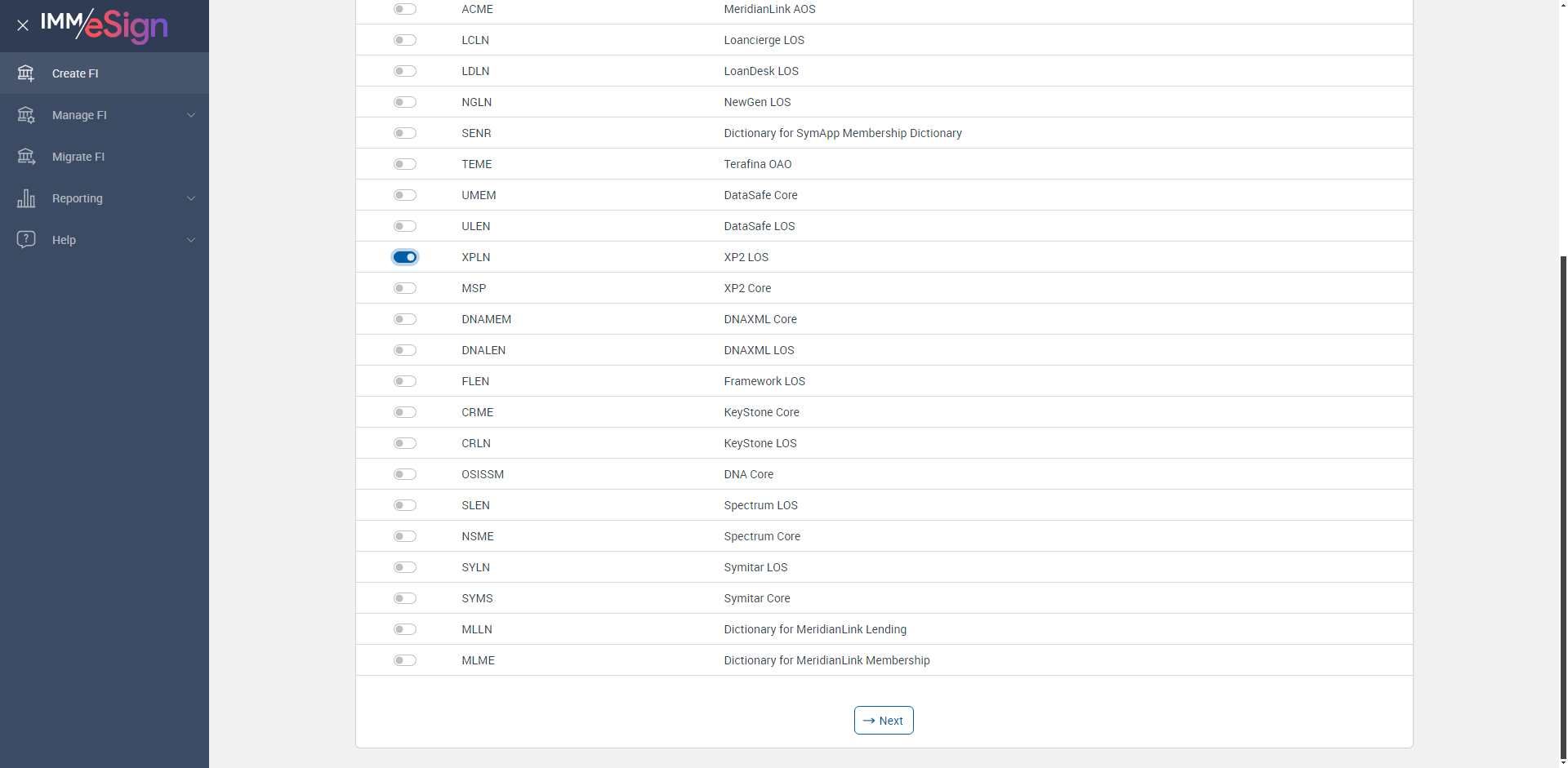Enable the CRME KeyStone Core toggle
Image resolution: width=1568 pixels, height=768 pixels.
click(405, 412)
